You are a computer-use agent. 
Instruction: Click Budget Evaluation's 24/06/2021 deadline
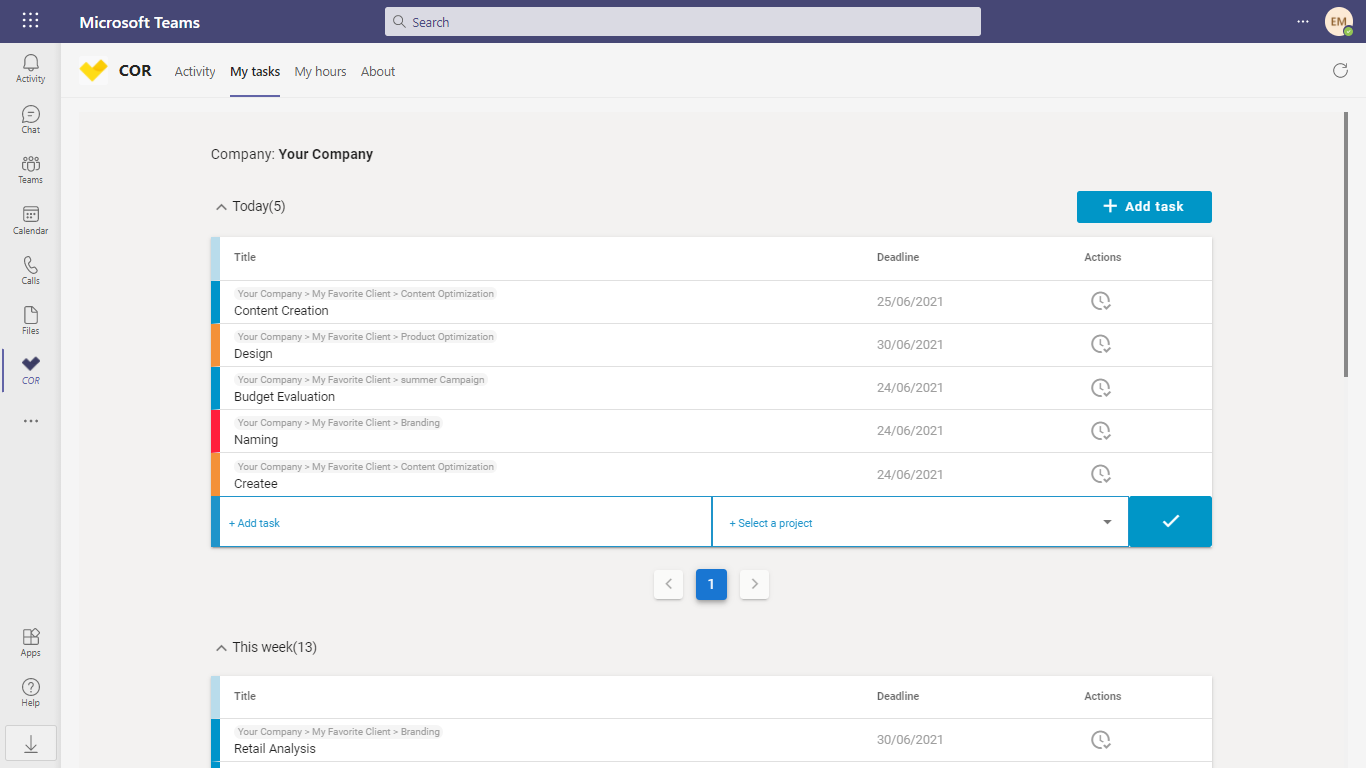coord(910,388)
